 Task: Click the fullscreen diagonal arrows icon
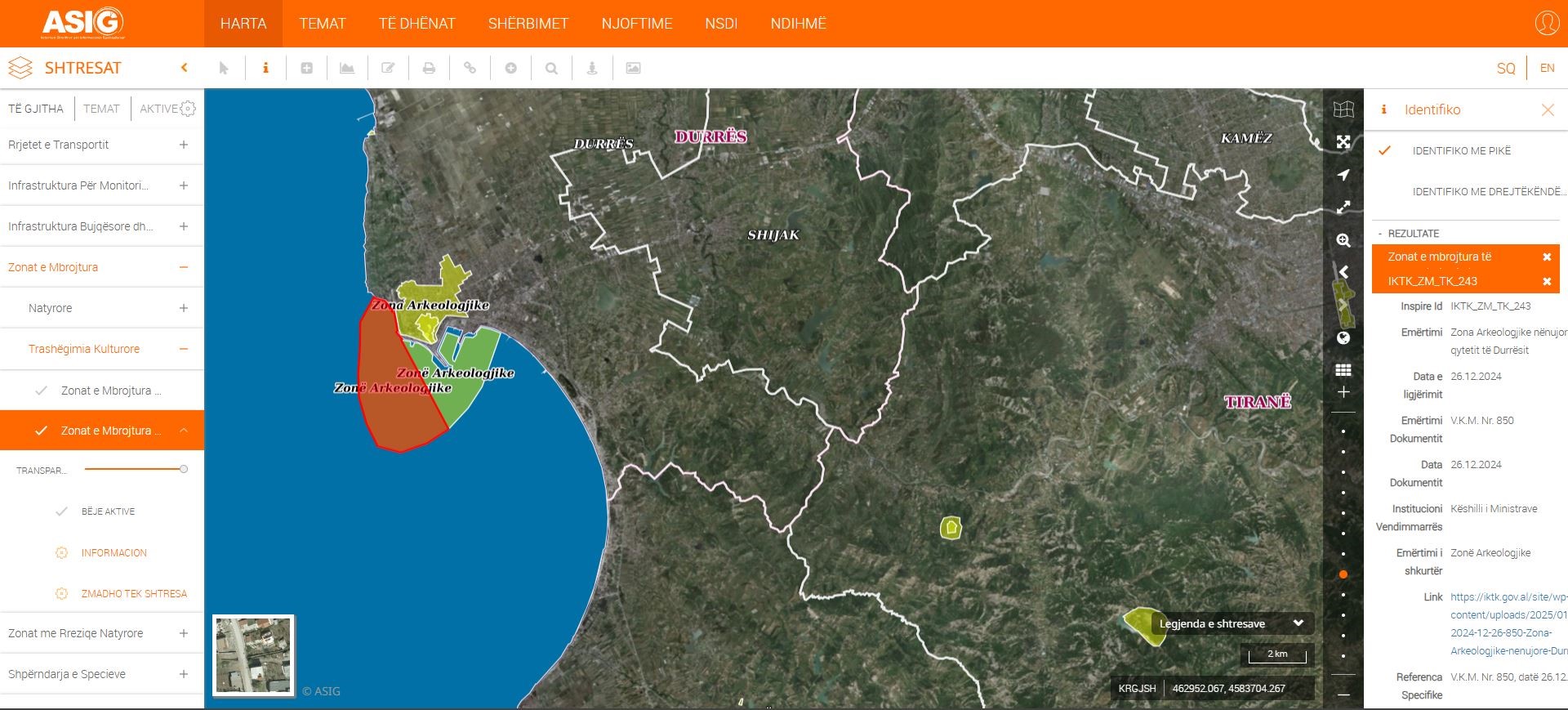(x=1343, y=208)
